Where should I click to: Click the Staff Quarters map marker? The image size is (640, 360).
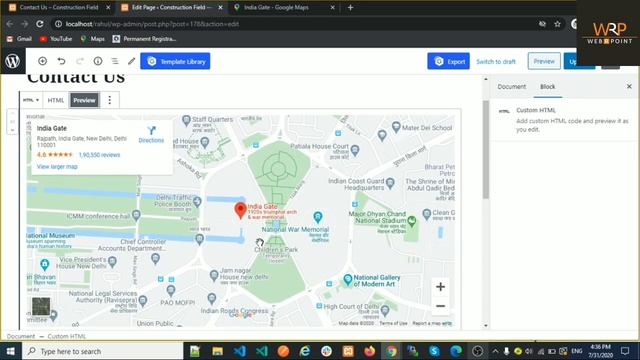[x=187, y=120]
